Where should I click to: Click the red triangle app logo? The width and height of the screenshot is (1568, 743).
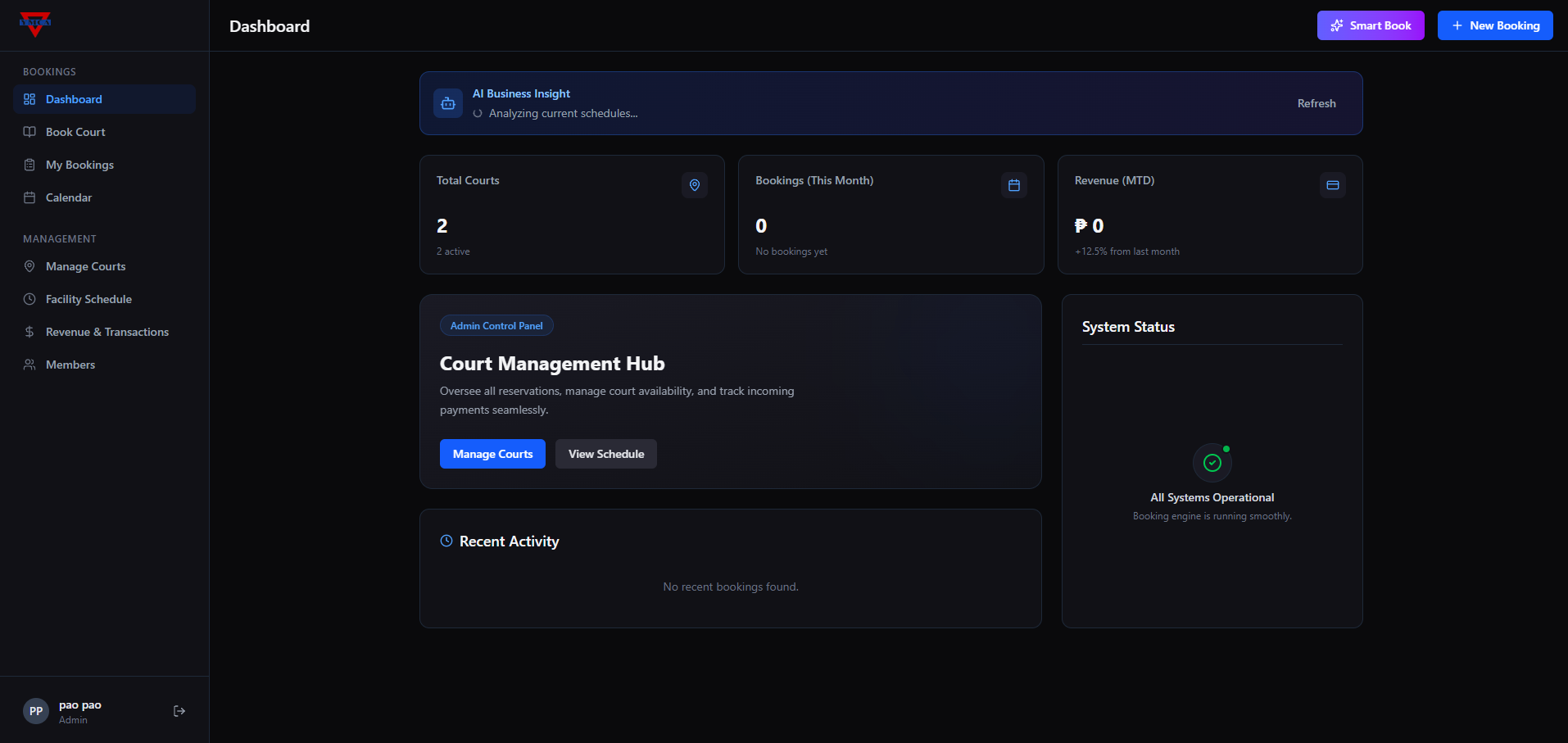[35, 25]
